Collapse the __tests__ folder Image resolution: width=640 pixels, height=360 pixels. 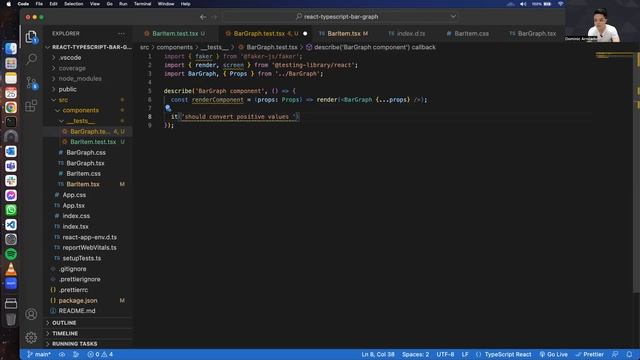(80, 121)
